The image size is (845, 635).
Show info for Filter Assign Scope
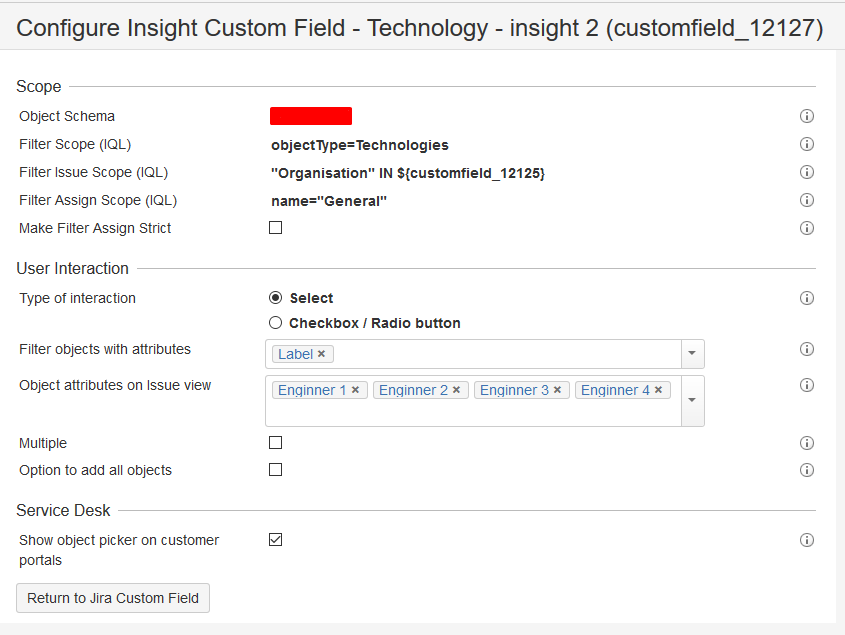click(x=806, y=200)
